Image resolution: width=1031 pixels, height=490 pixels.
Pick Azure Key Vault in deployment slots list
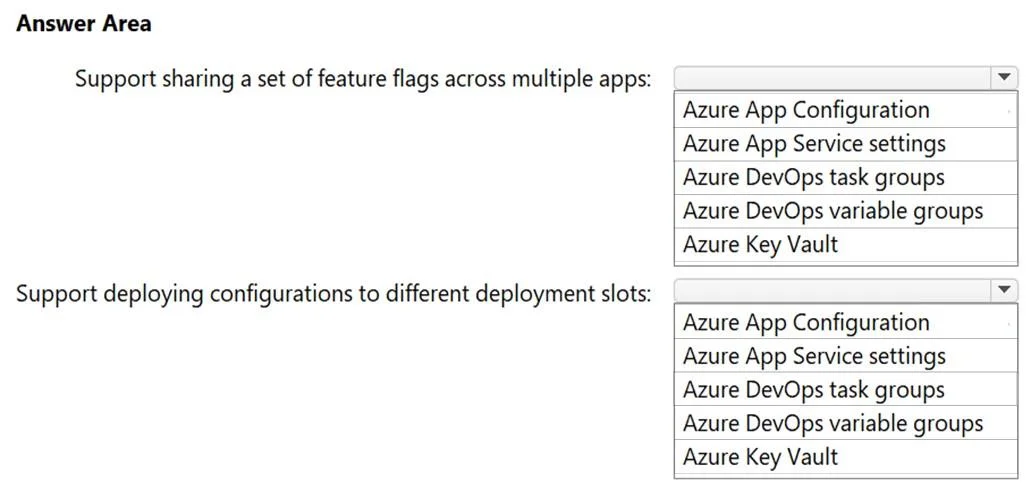pos(846,457)
